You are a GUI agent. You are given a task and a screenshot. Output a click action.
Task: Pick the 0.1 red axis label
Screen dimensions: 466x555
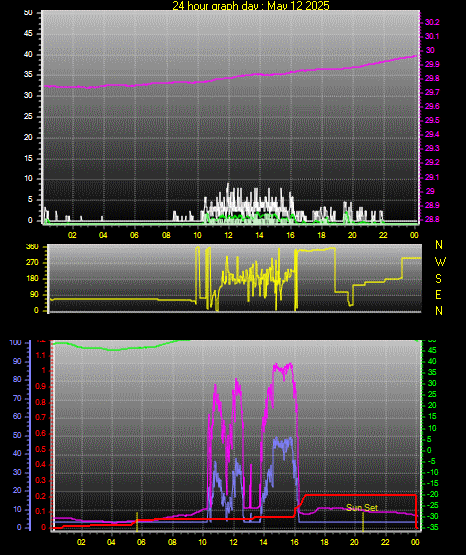pos(41,511)
